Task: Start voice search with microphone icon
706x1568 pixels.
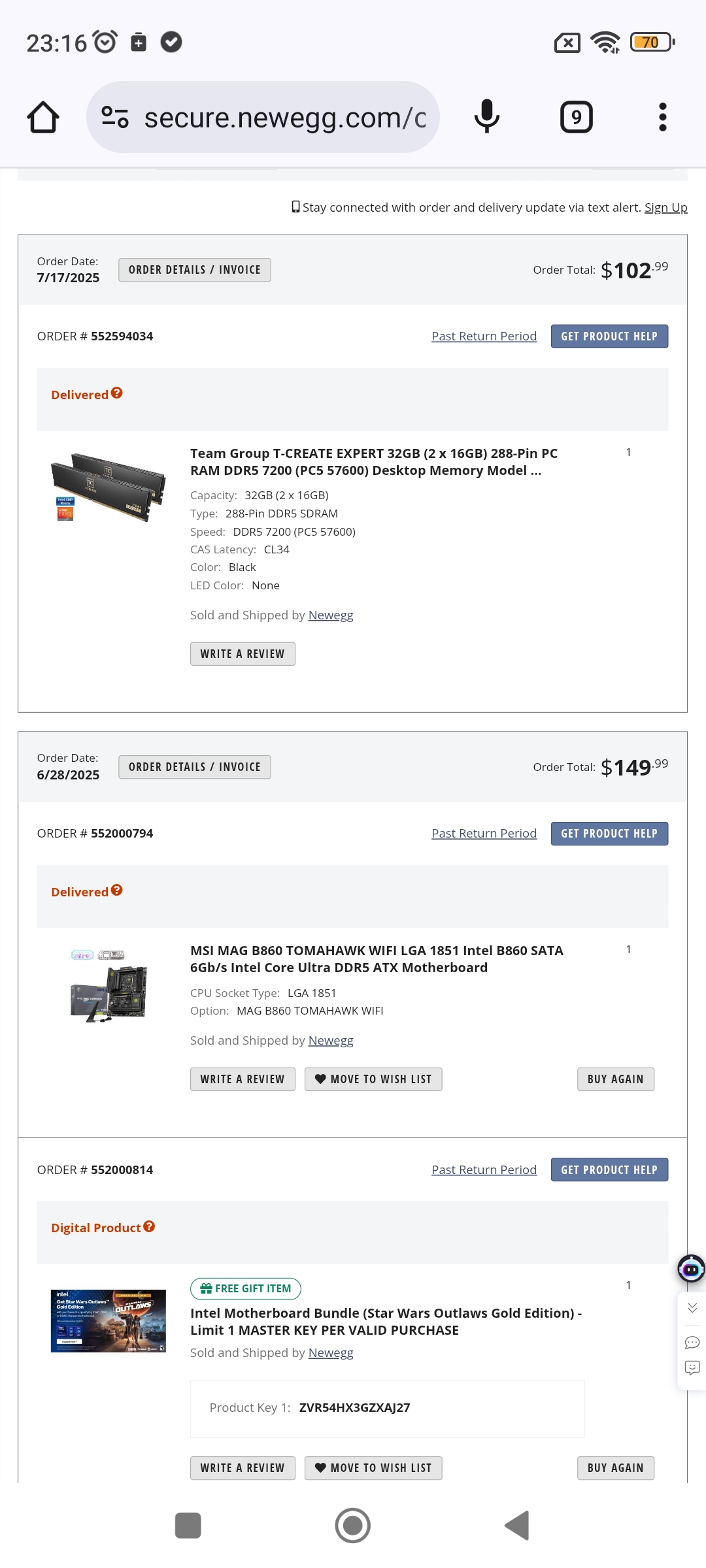Action: [486, 118]
